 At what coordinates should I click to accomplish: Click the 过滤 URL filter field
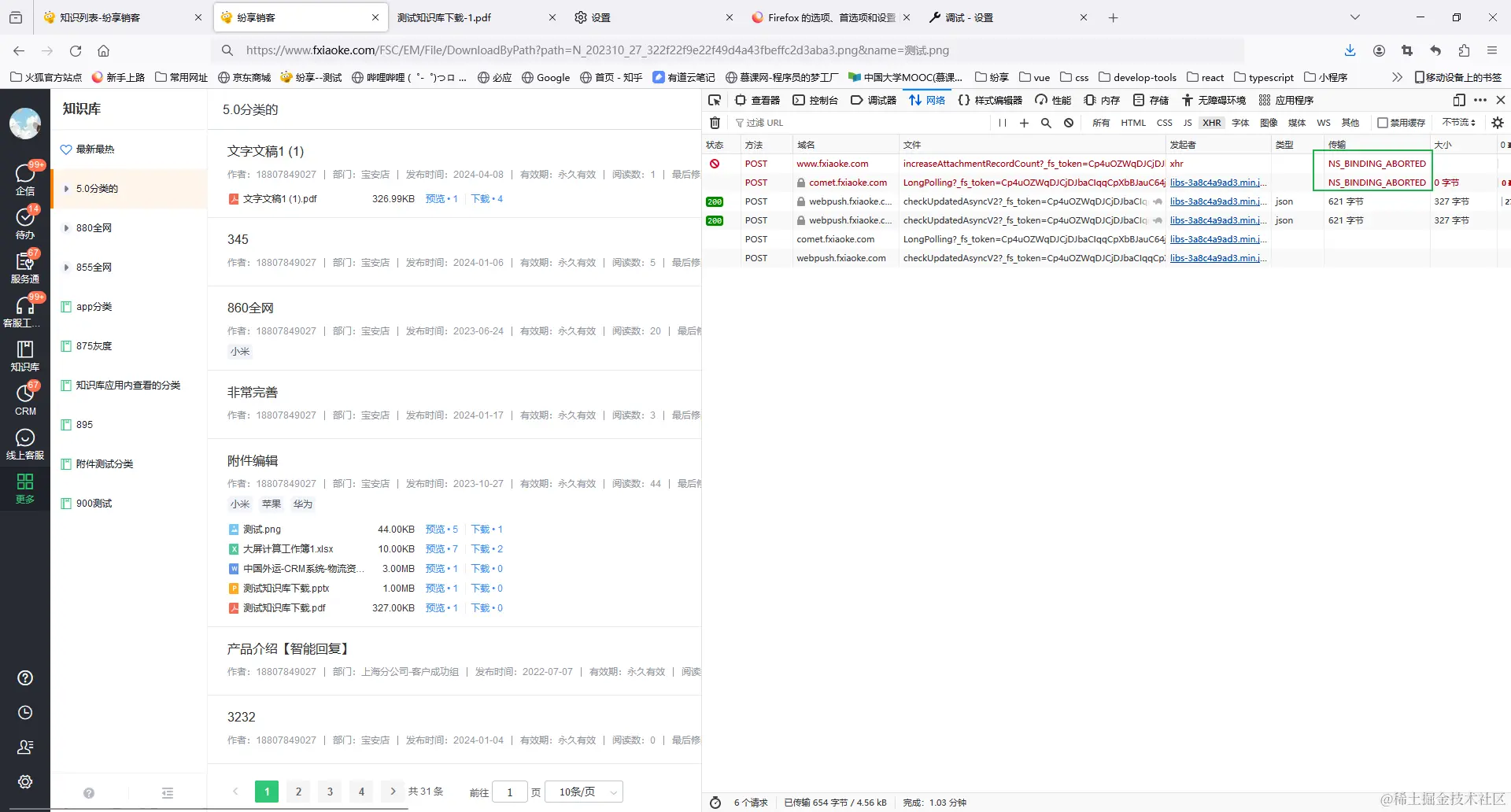point(862,123)
